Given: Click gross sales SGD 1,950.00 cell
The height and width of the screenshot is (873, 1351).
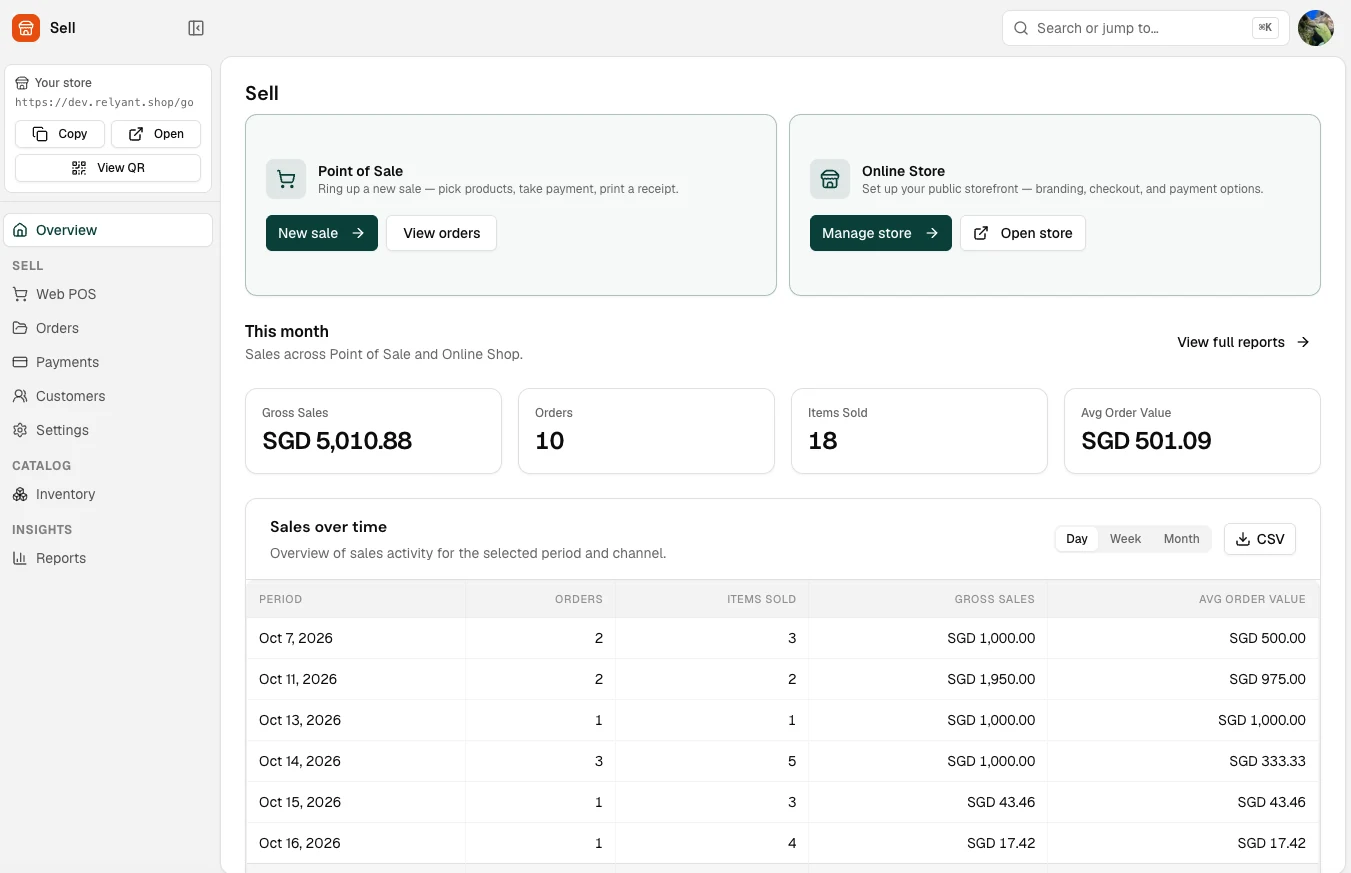Looking at the screenshot, I should (928, 679).
